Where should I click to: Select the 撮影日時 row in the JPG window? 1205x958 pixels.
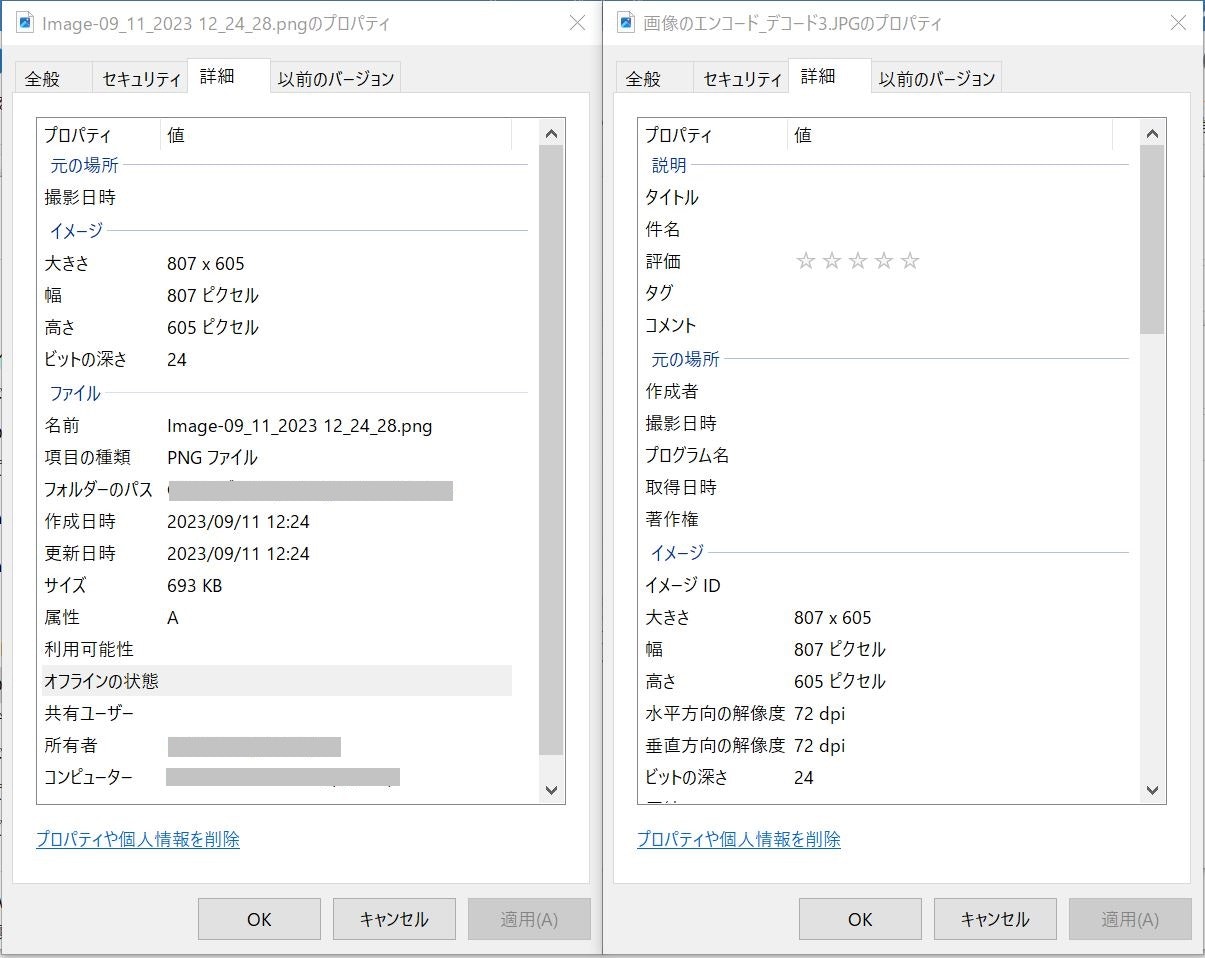point(876,423)
